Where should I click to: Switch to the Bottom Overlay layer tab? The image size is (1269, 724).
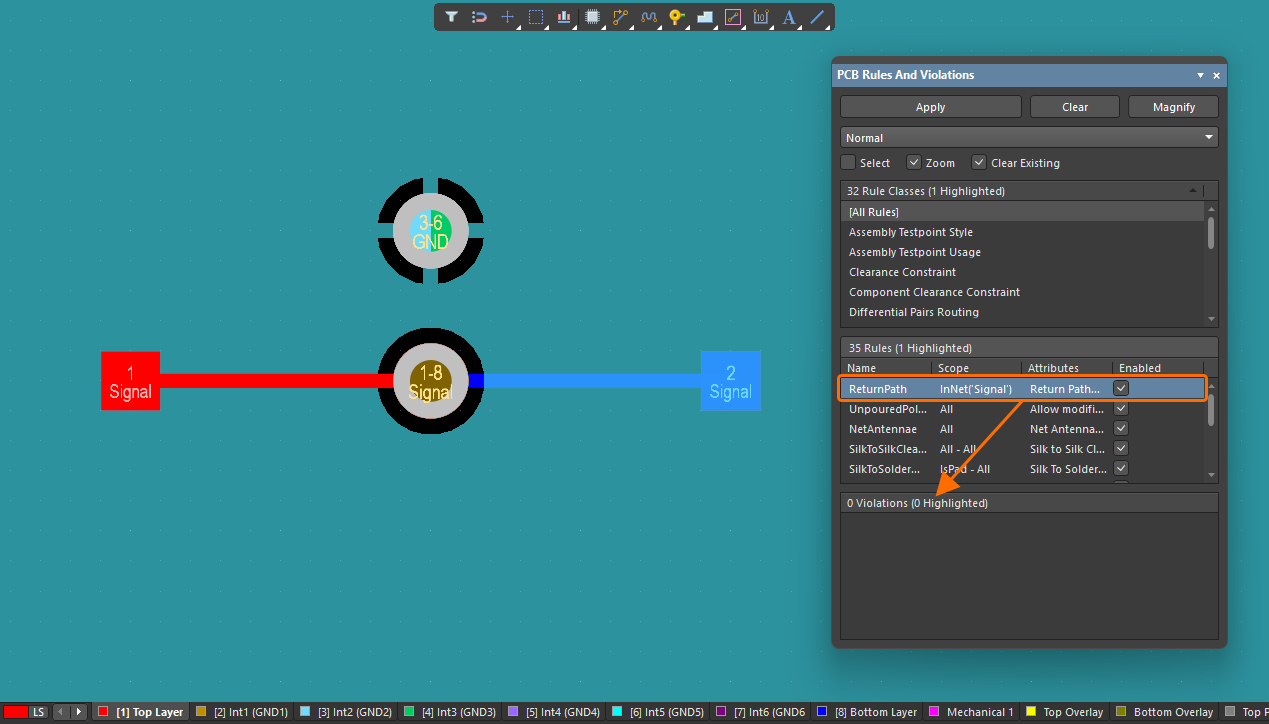click(x=1165, y=712)
